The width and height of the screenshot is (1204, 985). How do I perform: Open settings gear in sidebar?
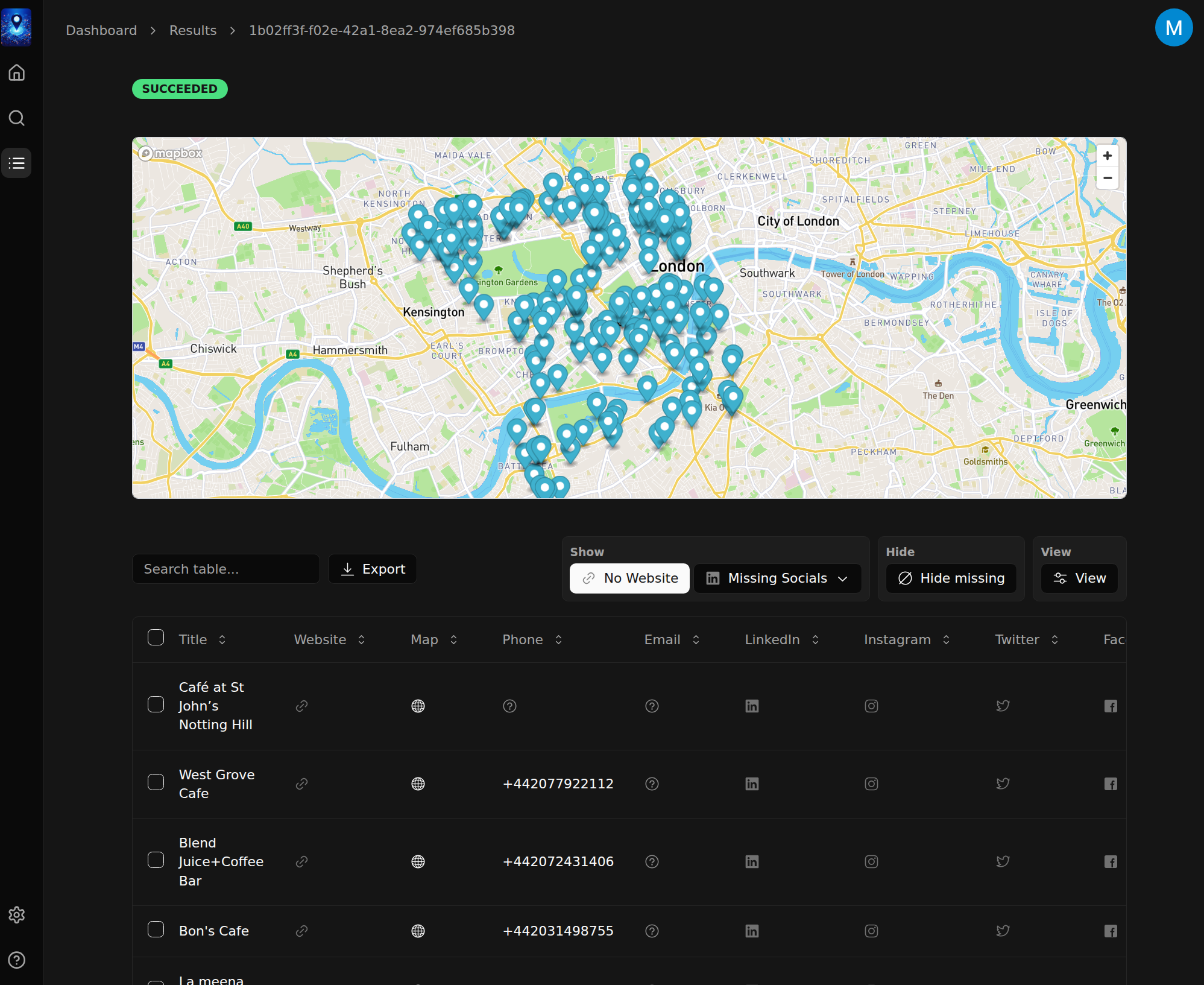[16, 914]
